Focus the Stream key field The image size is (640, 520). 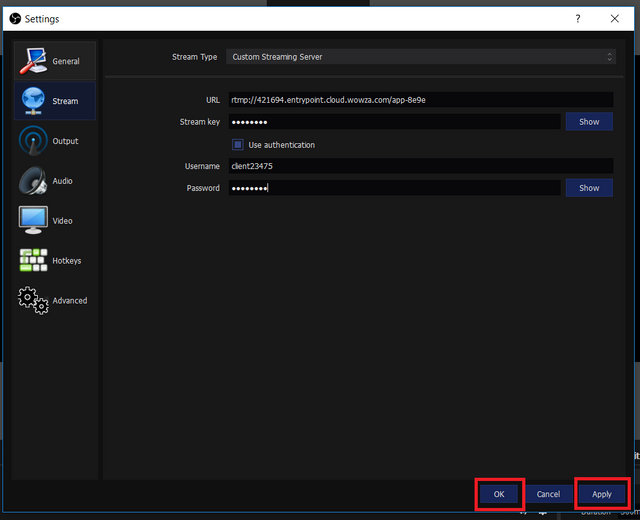(395, 122)
